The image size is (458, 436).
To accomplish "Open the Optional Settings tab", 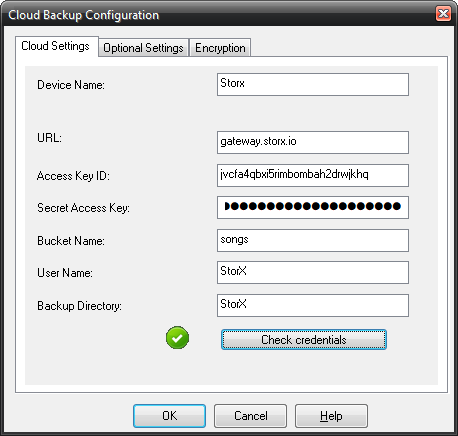I will (x=143, y=48).
